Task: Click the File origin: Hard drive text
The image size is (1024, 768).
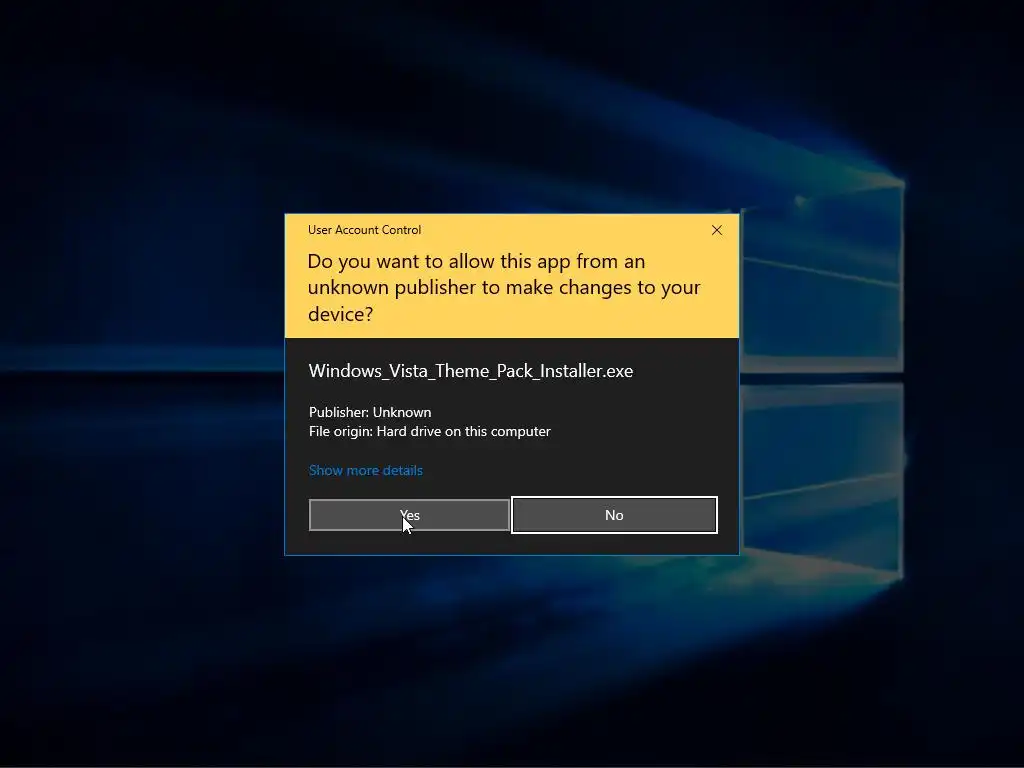Action: point(430,432)
